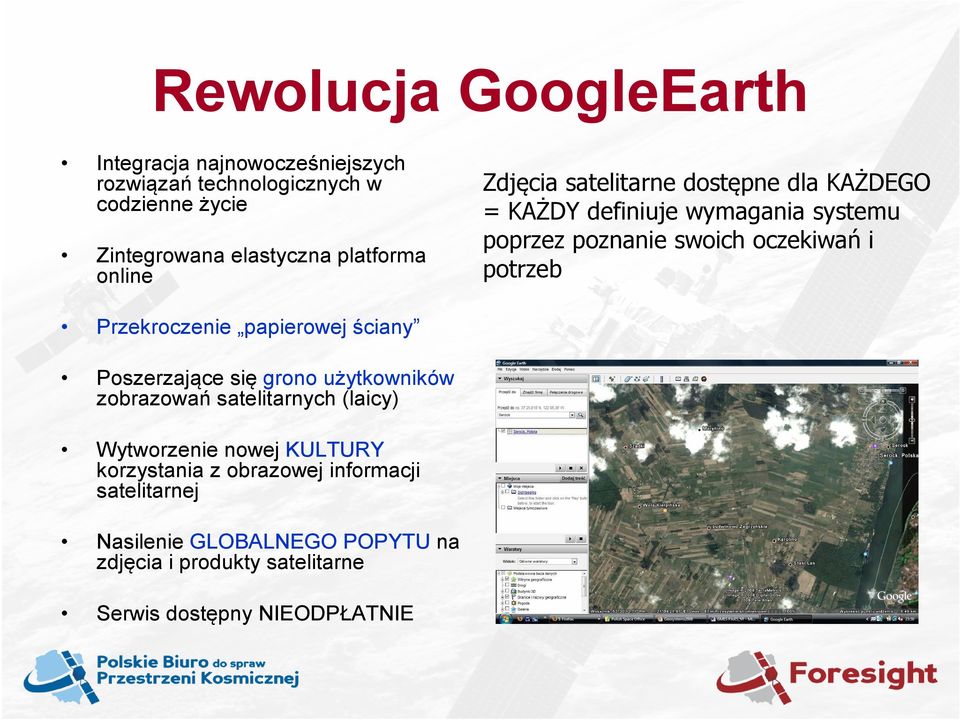The width and height of the screenshot is (960, 720).
Task: Open Google Earth taskbar button
Action: [x=786, y=619]
